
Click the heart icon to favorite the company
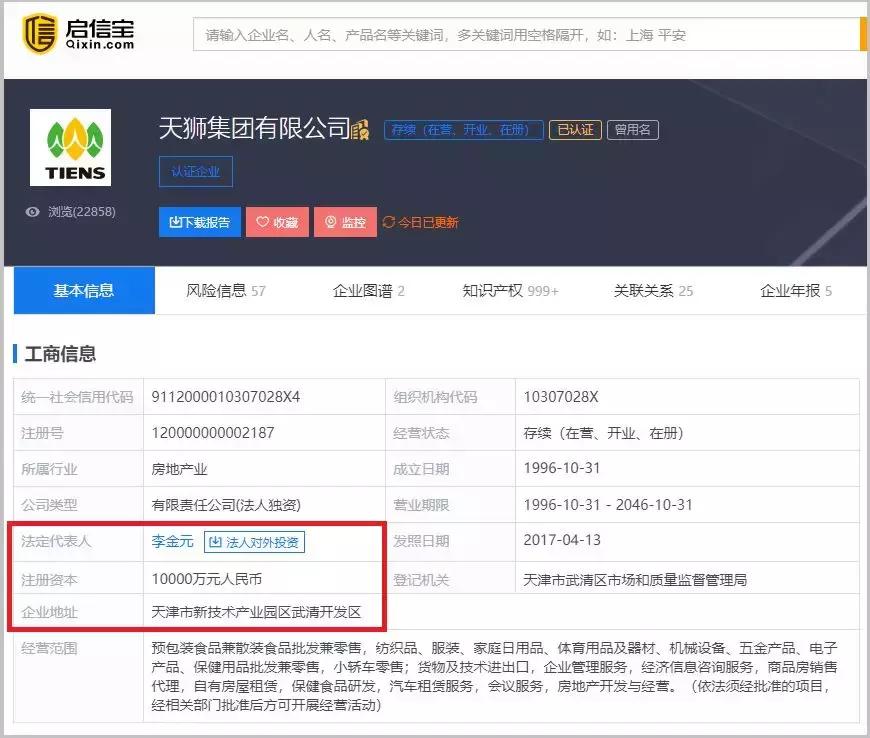click(x=264, y=222)
